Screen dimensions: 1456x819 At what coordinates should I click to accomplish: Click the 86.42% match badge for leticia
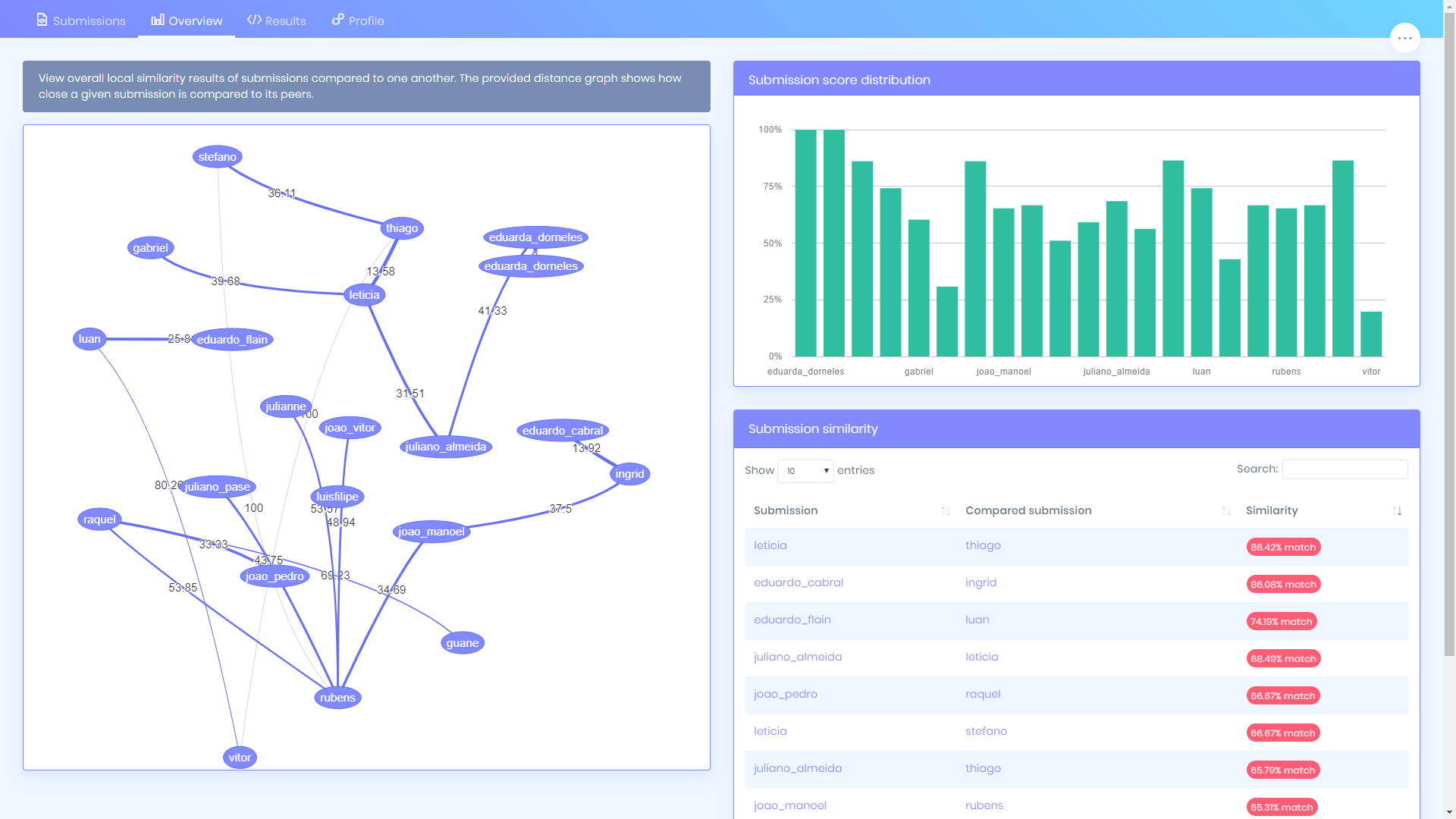coord(1283,547)
